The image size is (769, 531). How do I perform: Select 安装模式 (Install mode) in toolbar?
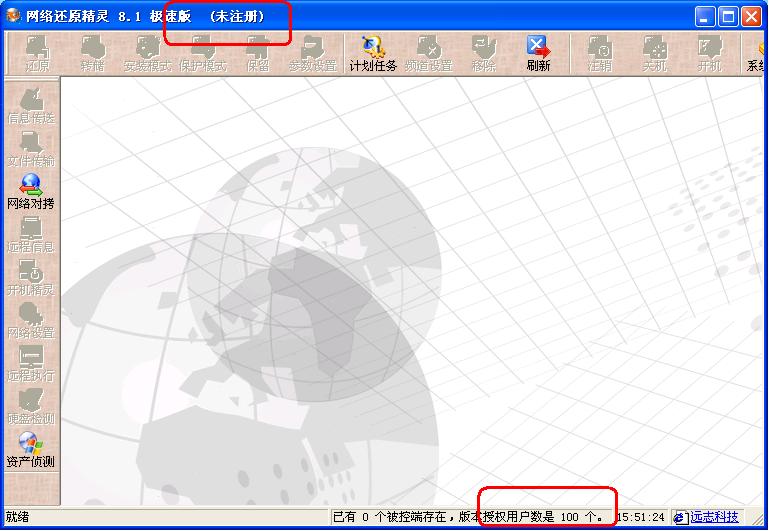point(148,54)
